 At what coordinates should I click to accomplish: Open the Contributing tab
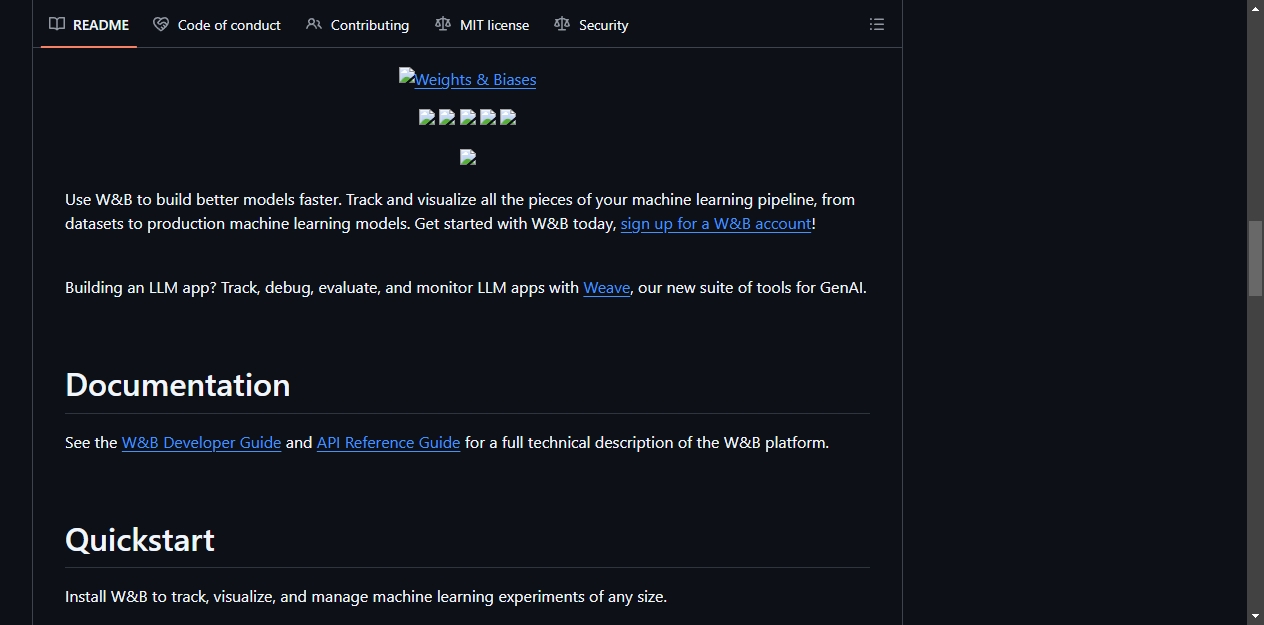[x=358, y=25]
